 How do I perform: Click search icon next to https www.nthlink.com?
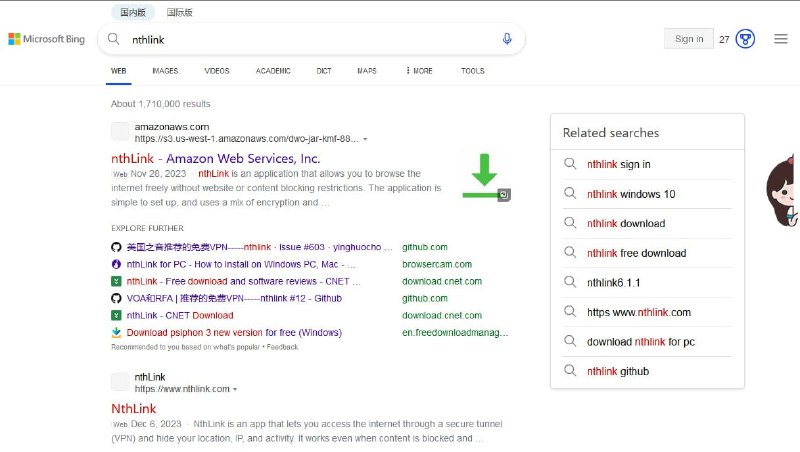[570, 312]
